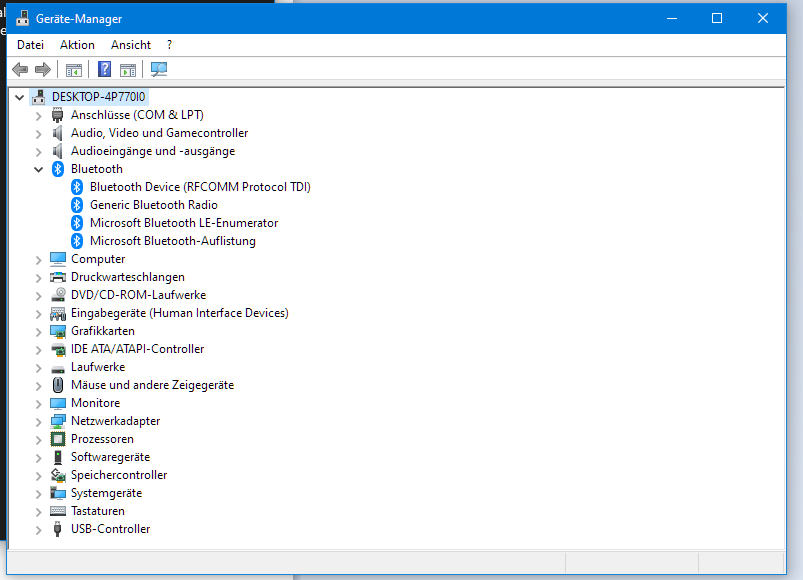Click the mouse icon of Mäuse und andere Zeigegeräte
The height and width of the screenshot is (580, 803).
click(58, 385)
